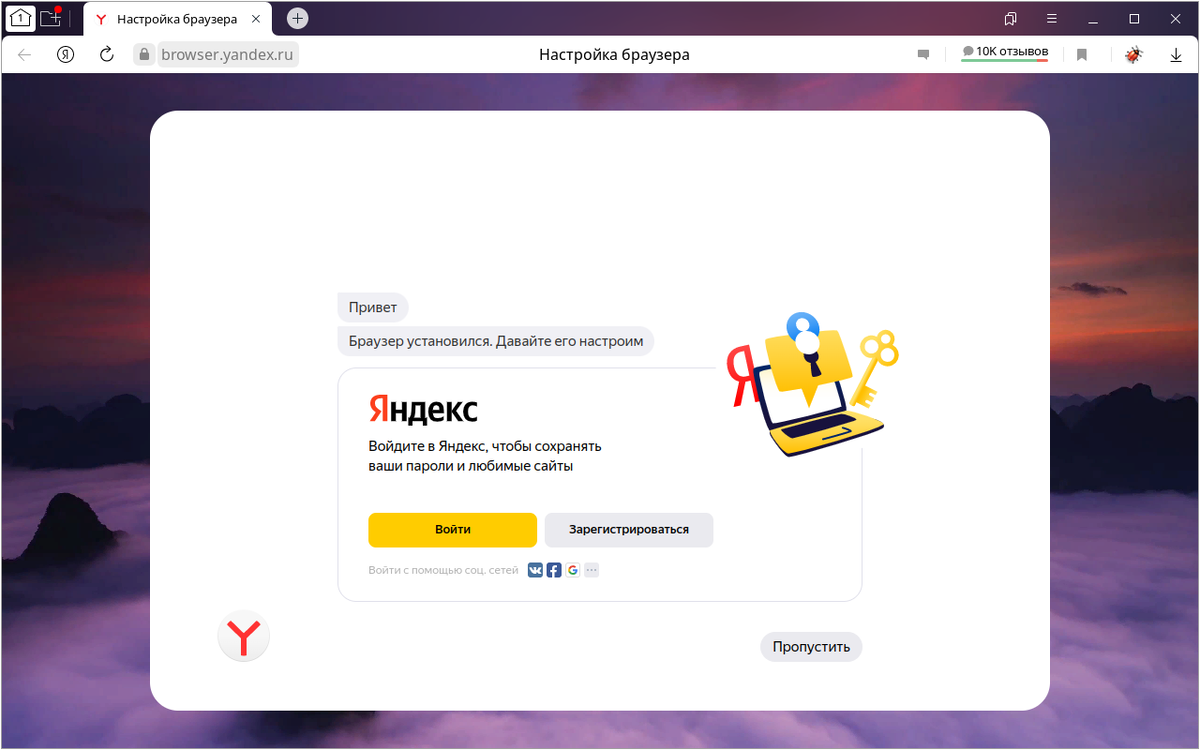Open the browser hamburger menu
The image size is (1200, 750).
(1051, 18)
